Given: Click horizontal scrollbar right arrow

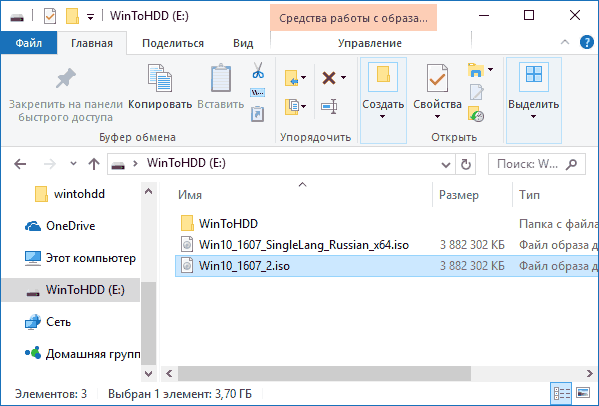Looking at the screenshot, I should pyautogui.click(x=589, y=373).
